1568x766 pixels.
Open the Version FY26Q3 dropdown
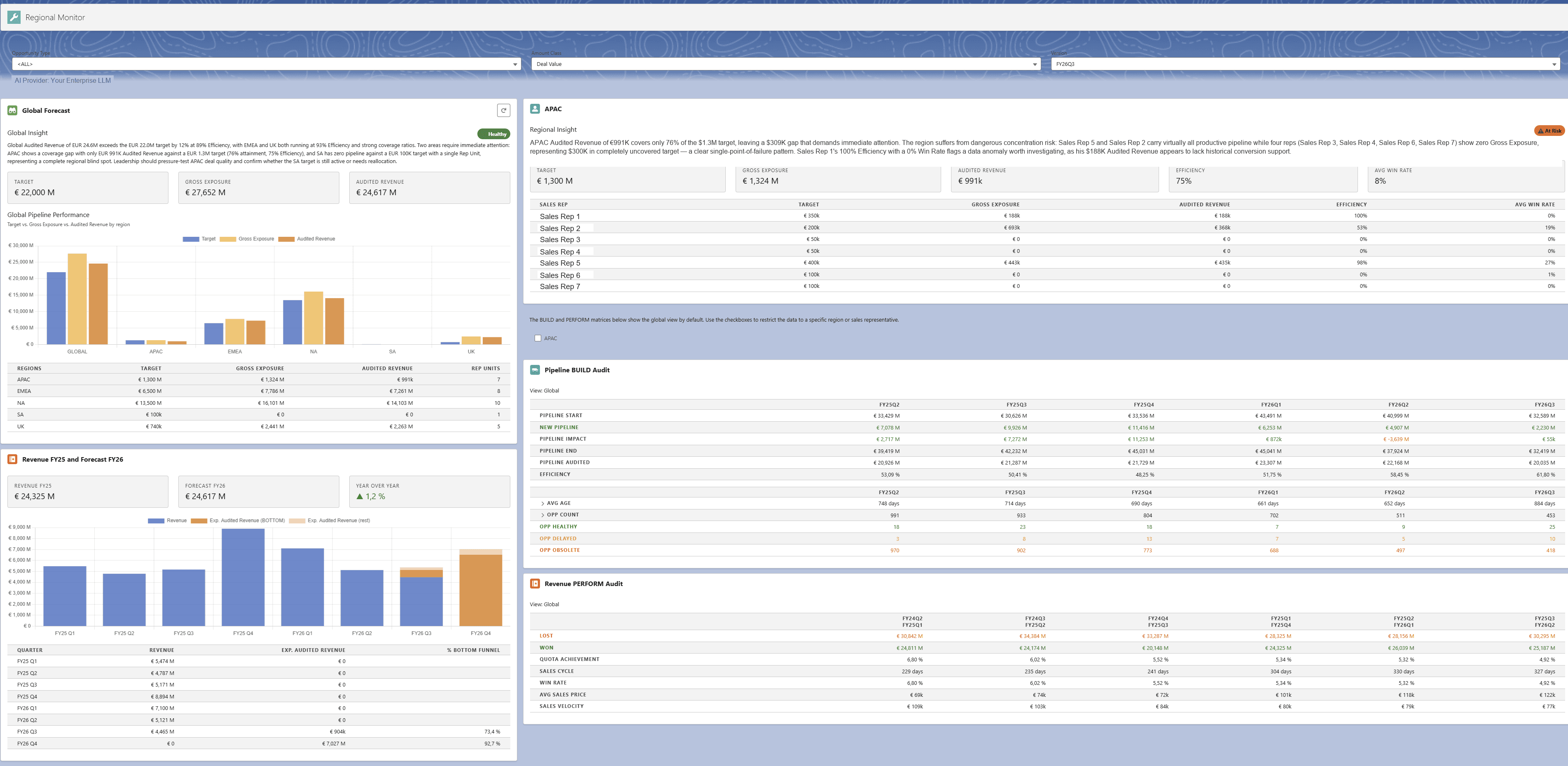pos(1305,64)
